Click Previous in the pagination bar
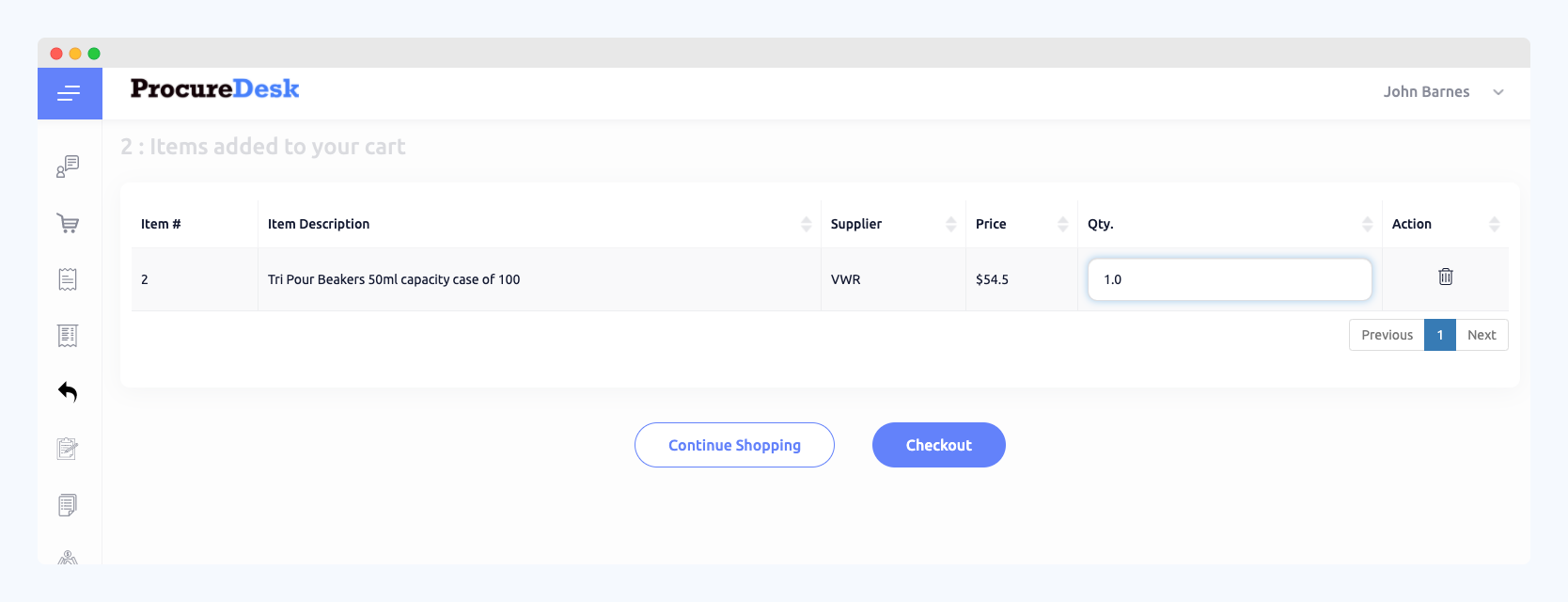 point(1386,334)
